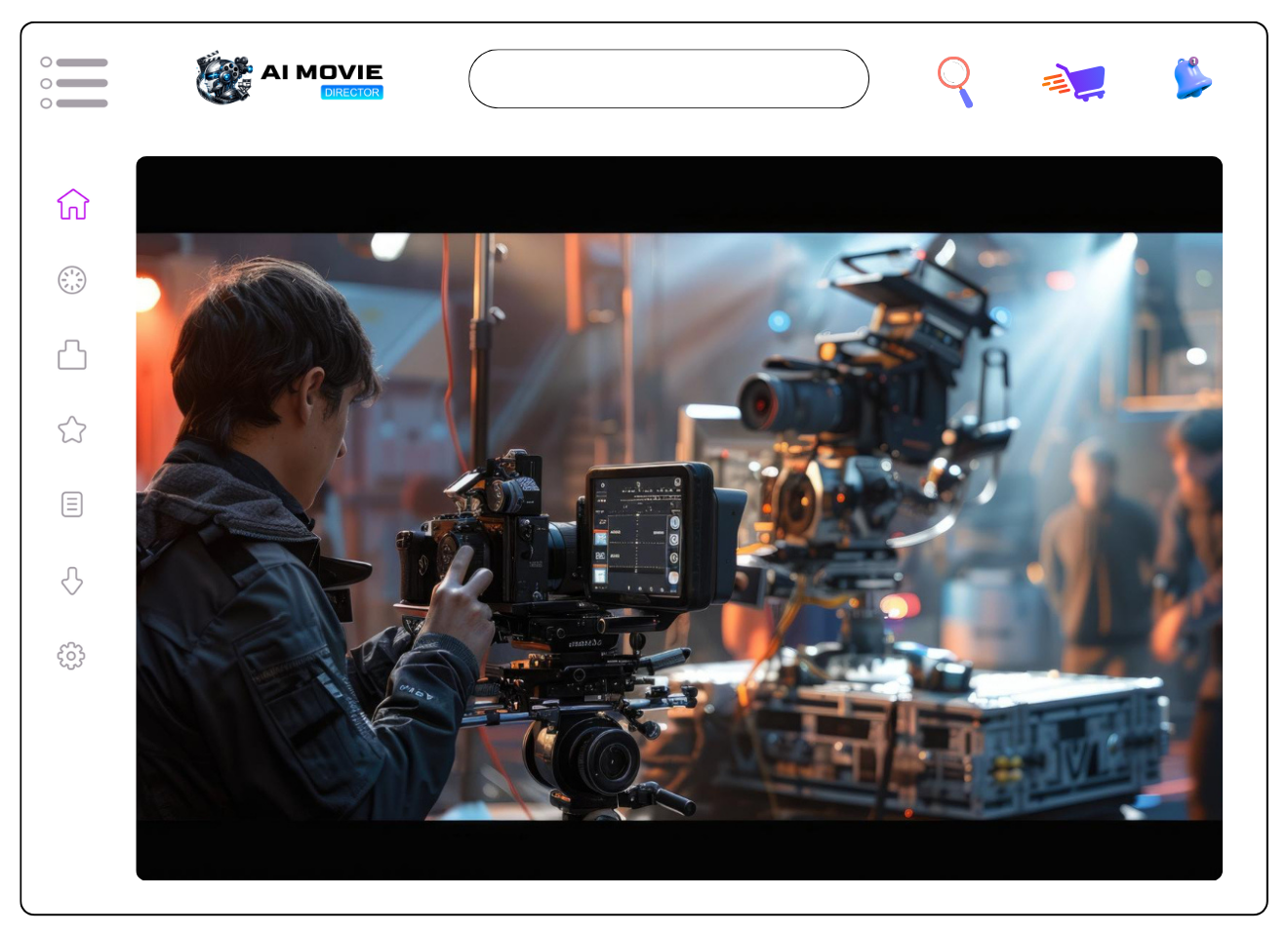Viewport: 1288px width, 937px height.
Task: Click the blue DIRECTOR badge
Action: coord(351,93)
